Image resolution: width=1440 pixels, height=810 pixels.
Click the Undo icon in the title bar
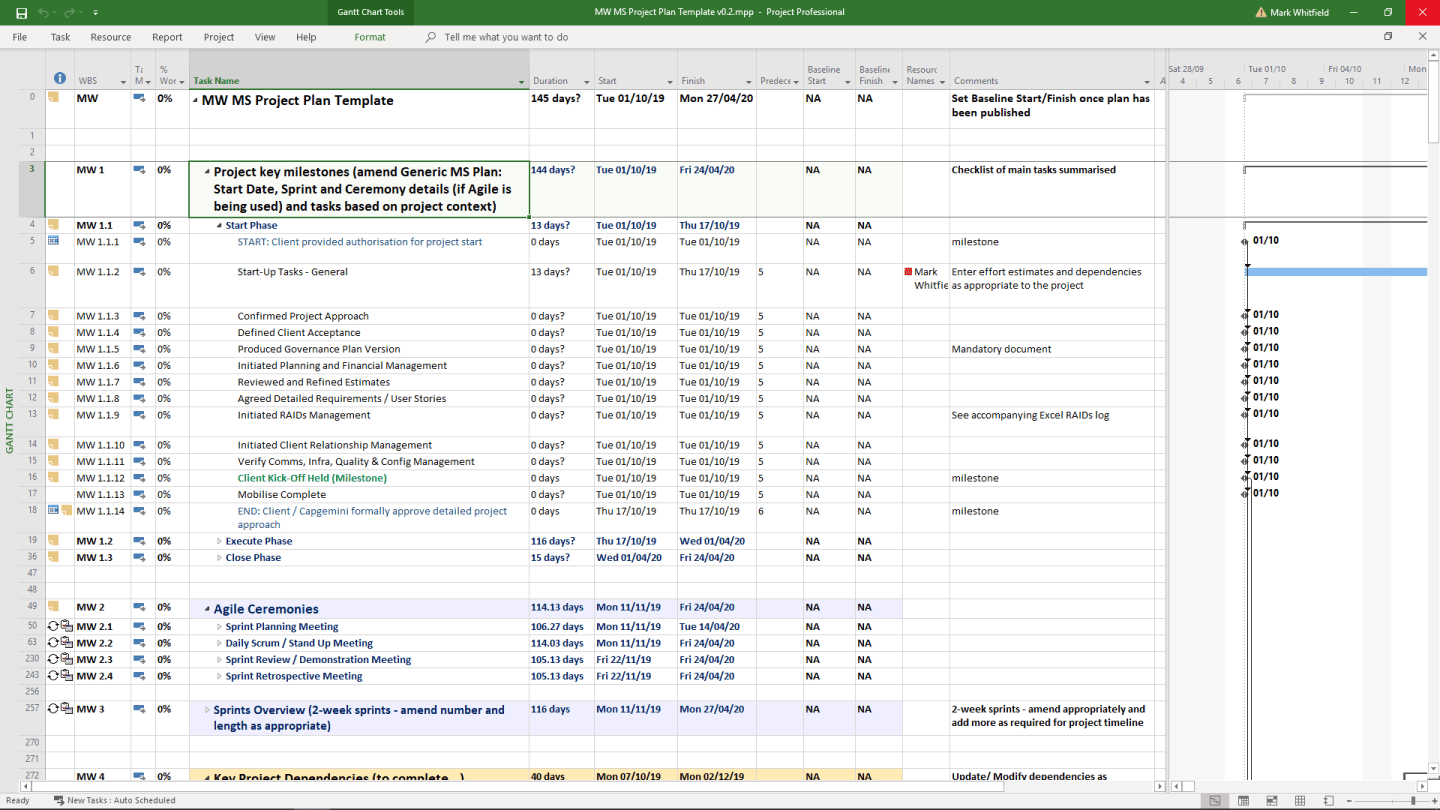45,13
